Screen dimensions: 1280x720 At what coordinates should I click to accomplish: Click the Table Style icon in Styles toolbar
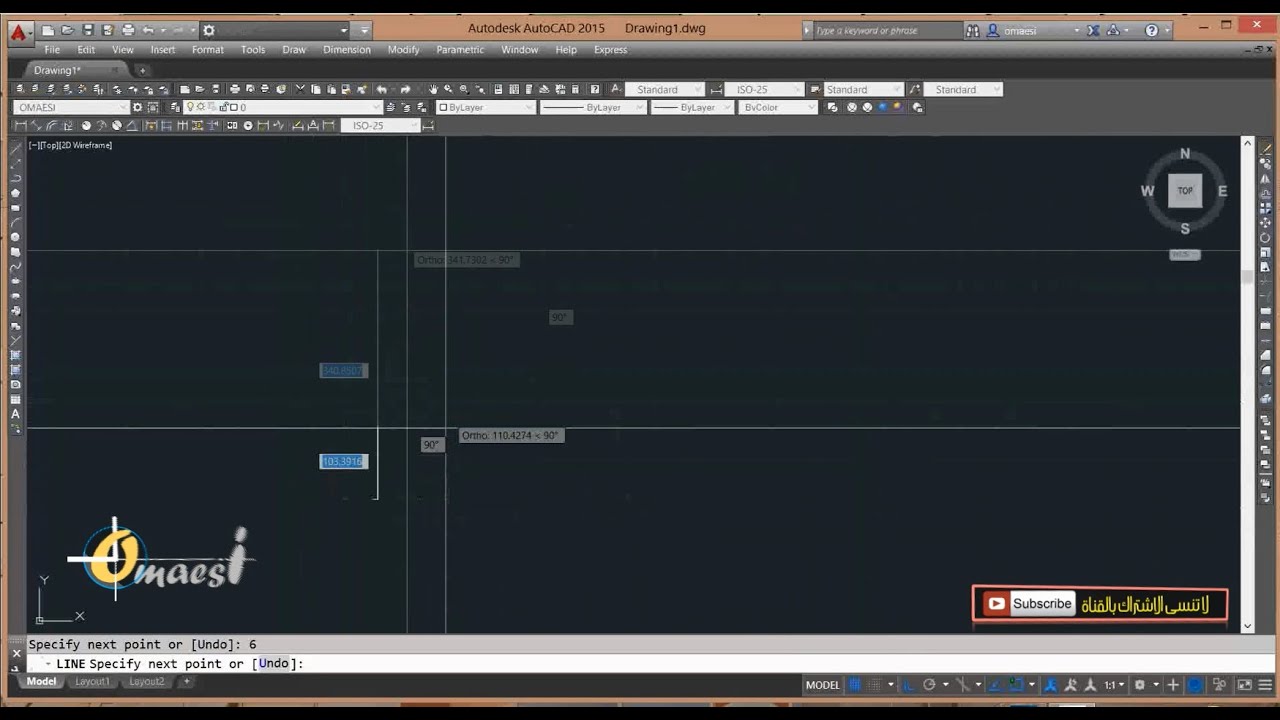tap(814, 89)
